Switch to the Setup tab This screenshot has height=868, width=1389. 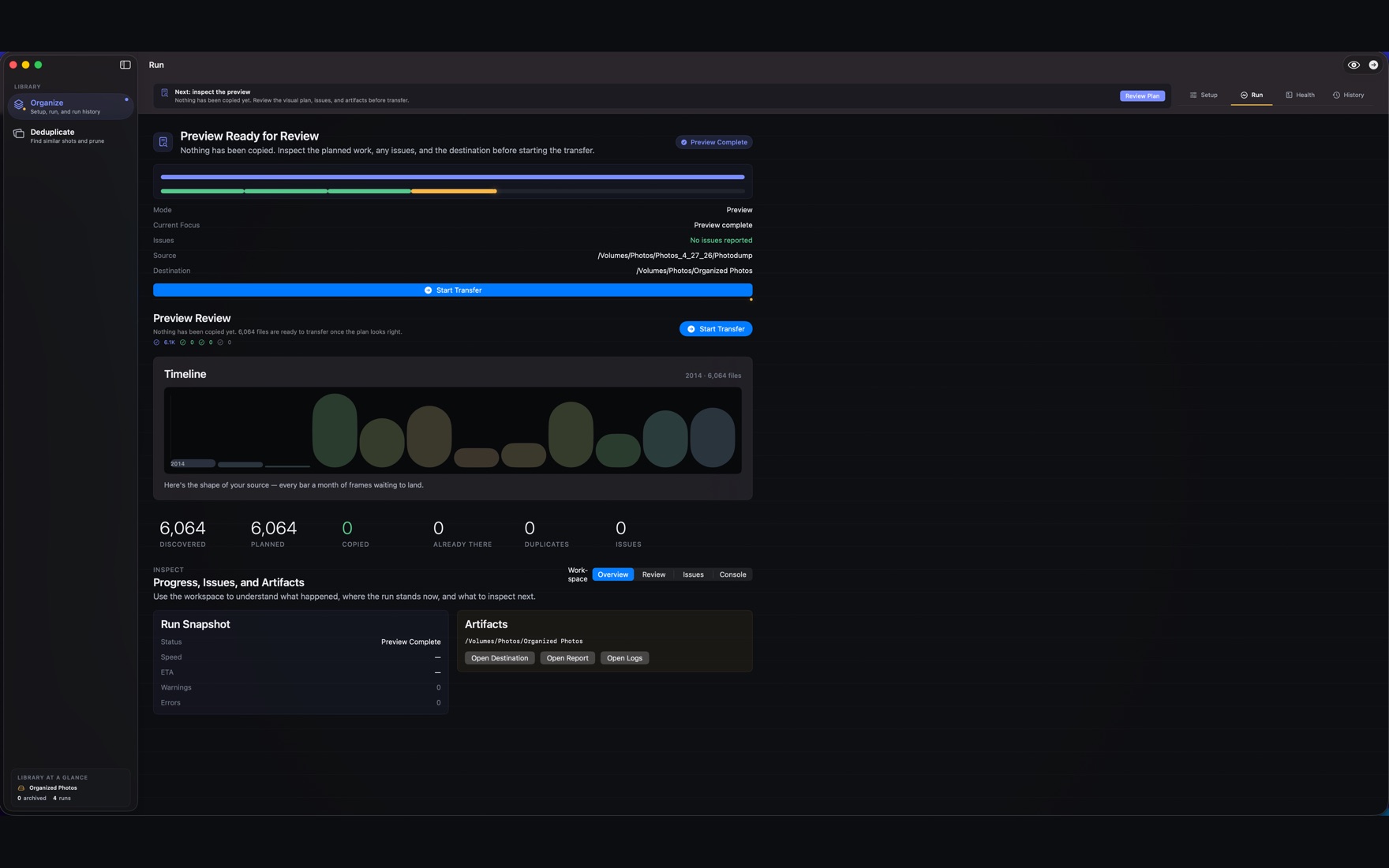(x=1204, y=95)
